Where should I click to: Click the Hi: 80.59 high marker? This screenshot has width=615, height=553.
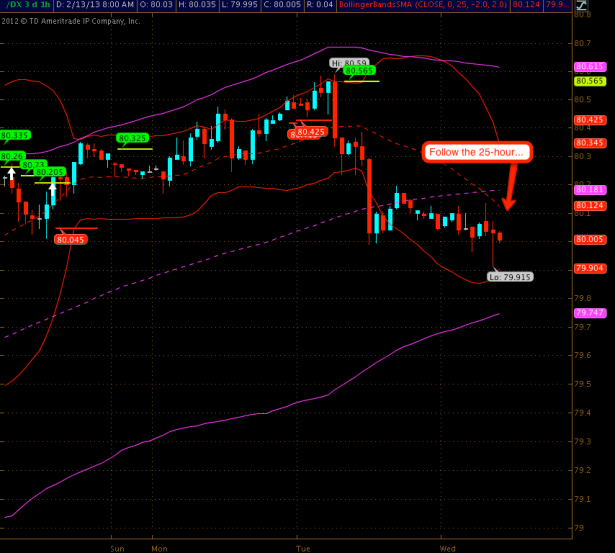point(343,62)
